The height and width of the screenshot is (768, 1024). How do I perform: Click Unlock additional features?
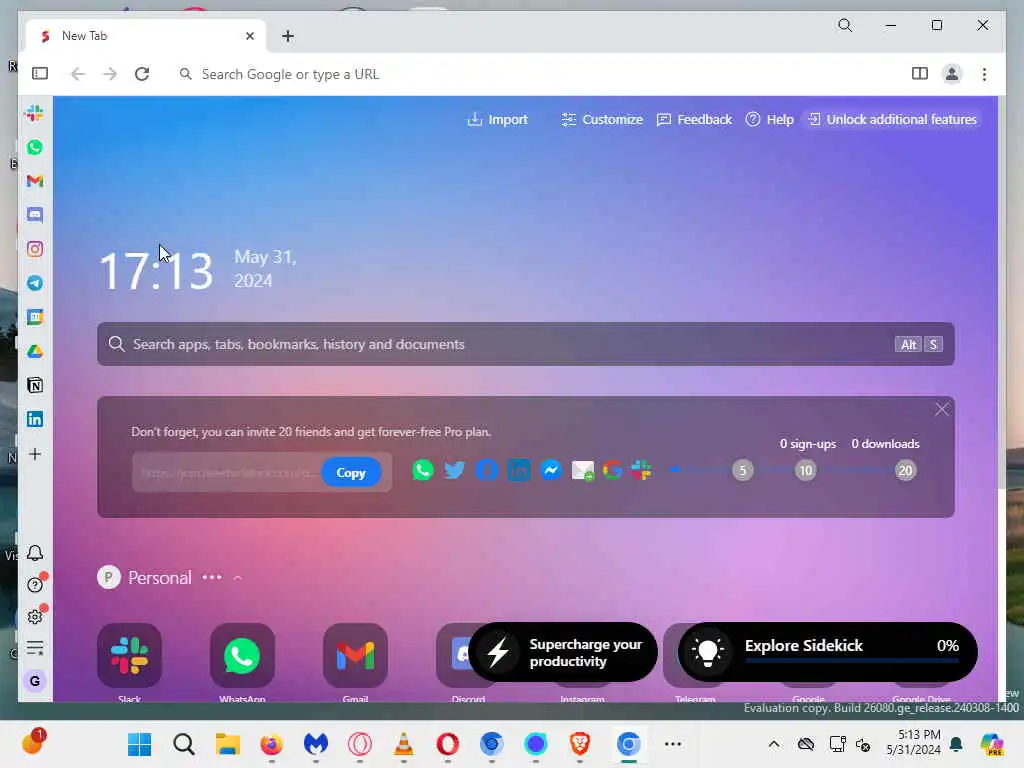coord(893,120)
